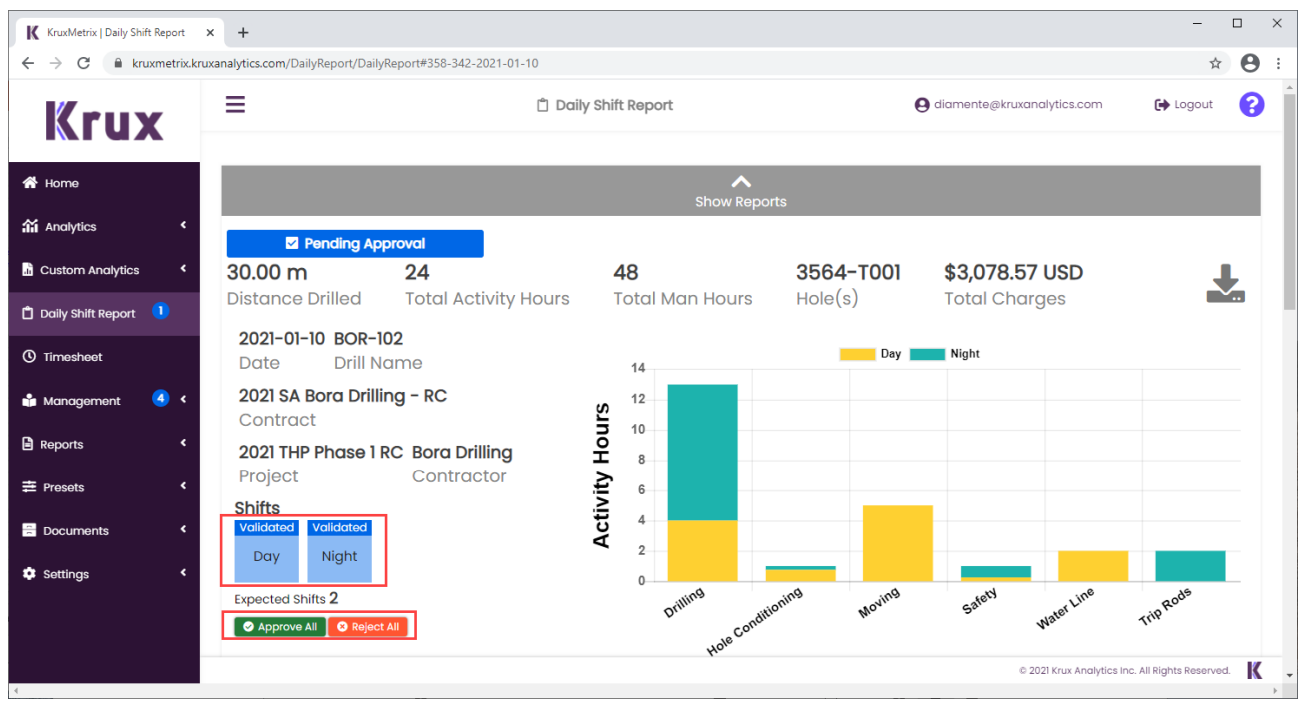The width and height of the screenshot is (1305, 708).
Task: Click the Timesheet clock icon
Action: pyautogui.click(x=29, y=357)
